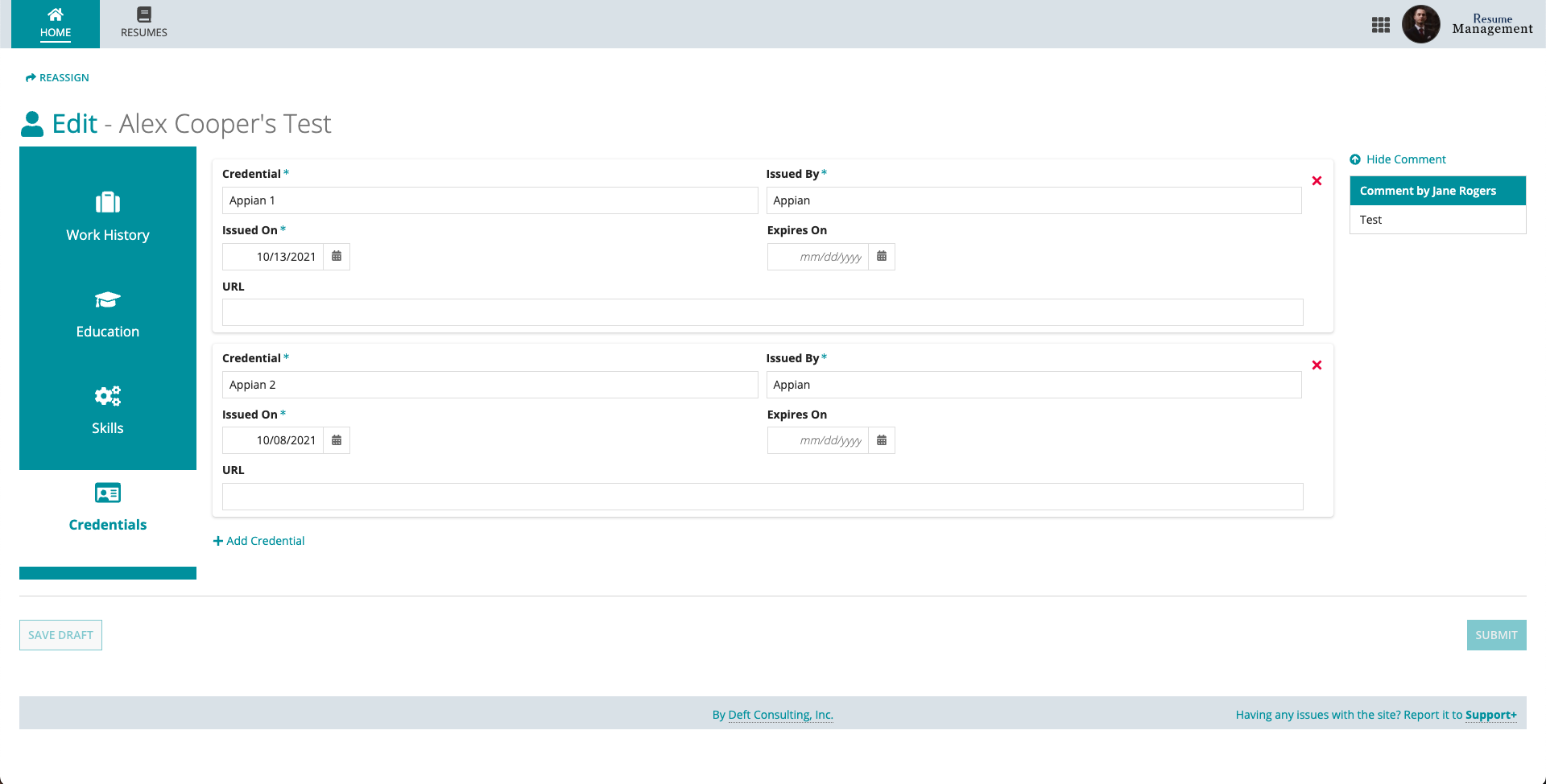
Task: Click the Reassign arrow link
Action: click(x=57, y=78)
